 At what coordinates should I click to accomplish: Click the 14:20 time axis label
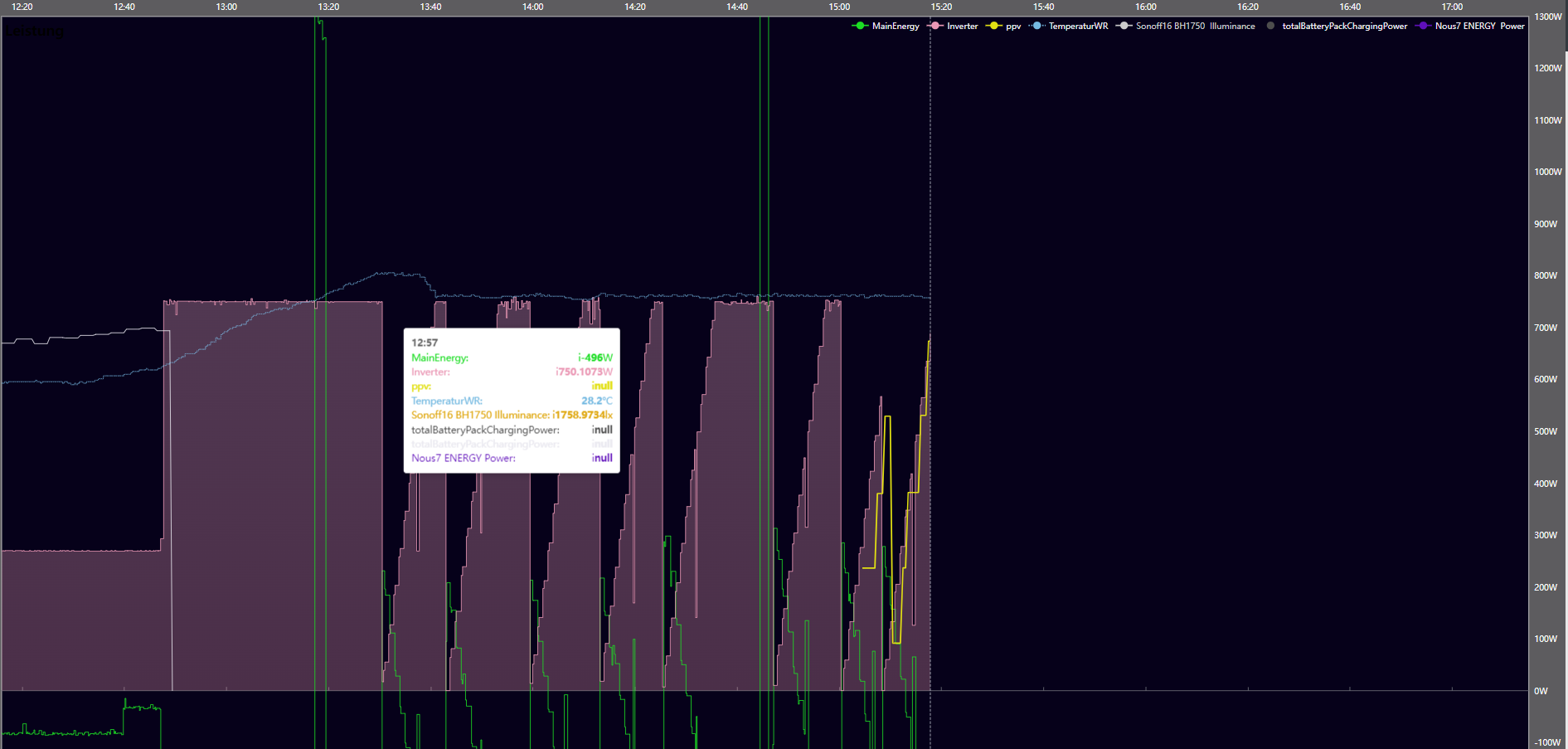(x=635, y=7)
